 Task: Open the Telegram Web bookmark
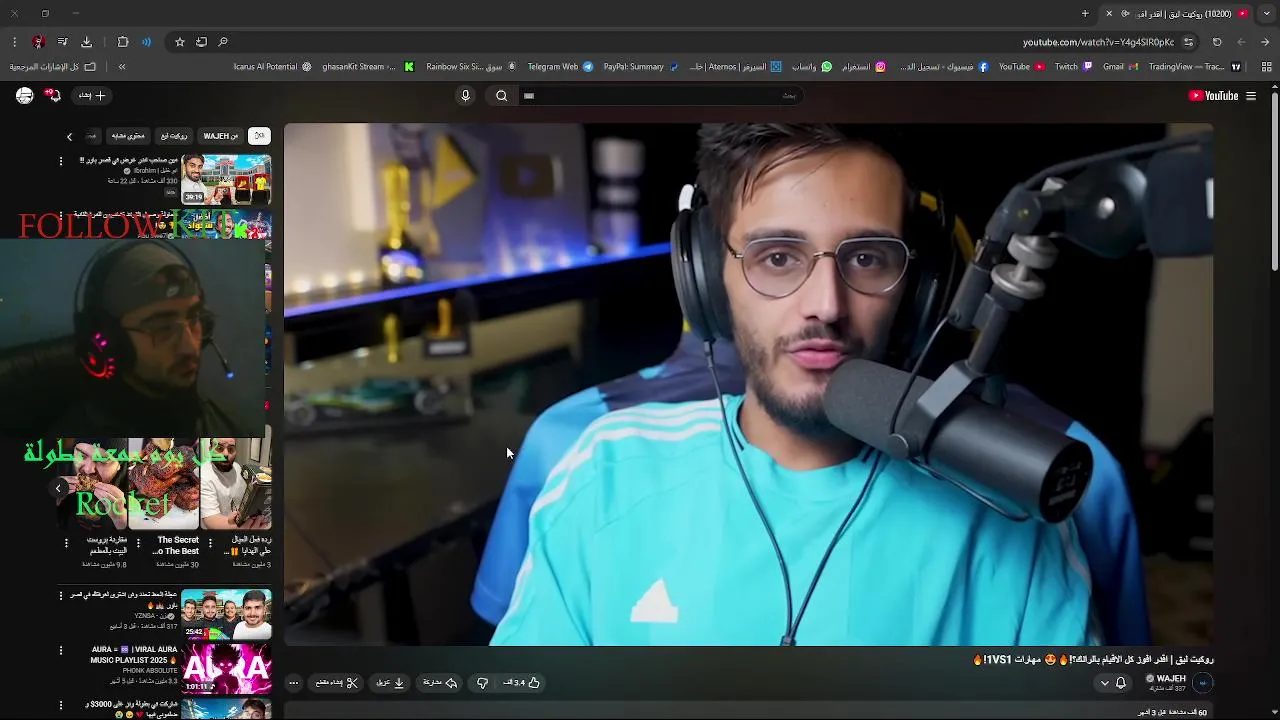pos(560,67)
